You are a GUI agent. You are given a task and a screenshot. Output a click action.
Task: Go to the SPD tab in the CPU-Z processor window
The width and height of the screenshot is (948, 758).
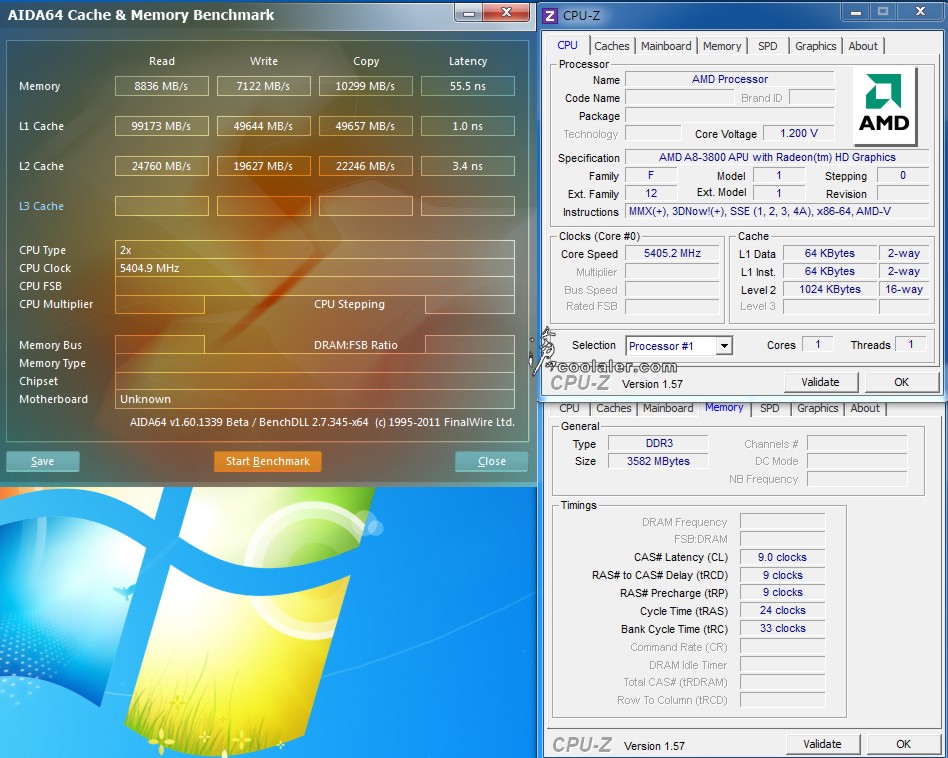[x=768, y=46]
